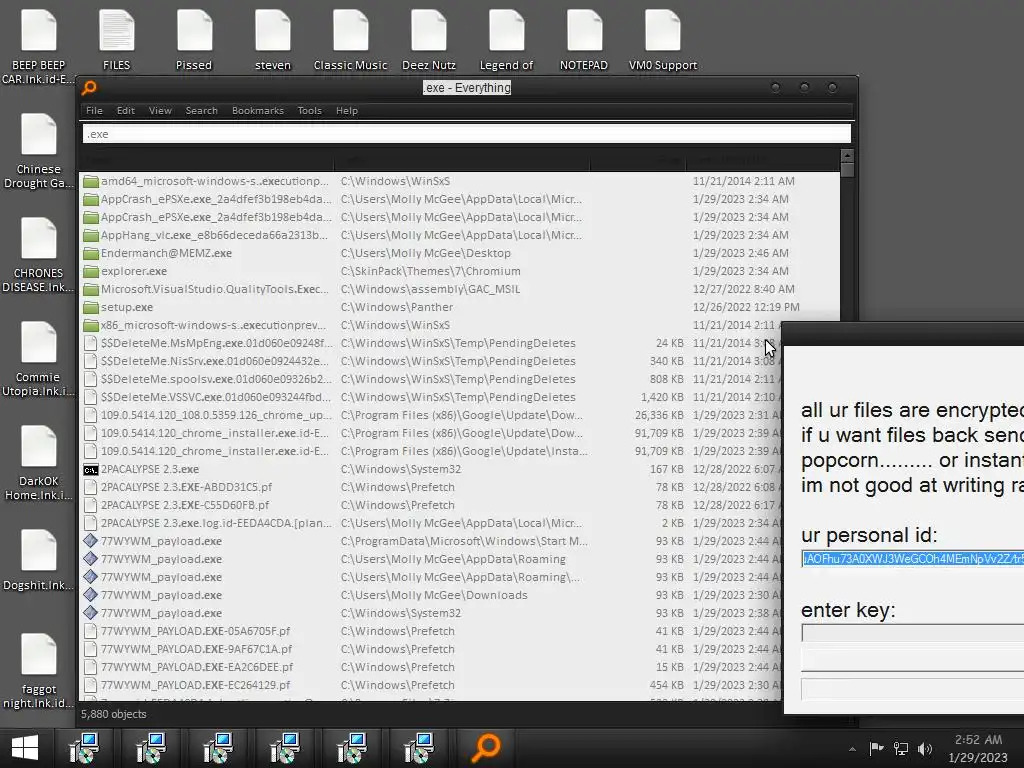Select 77WYWM_PAYLOAD.EXE-EC264129.pf result
The height and width of the screenshot is (768, 1024).
(x=430, y=685)
